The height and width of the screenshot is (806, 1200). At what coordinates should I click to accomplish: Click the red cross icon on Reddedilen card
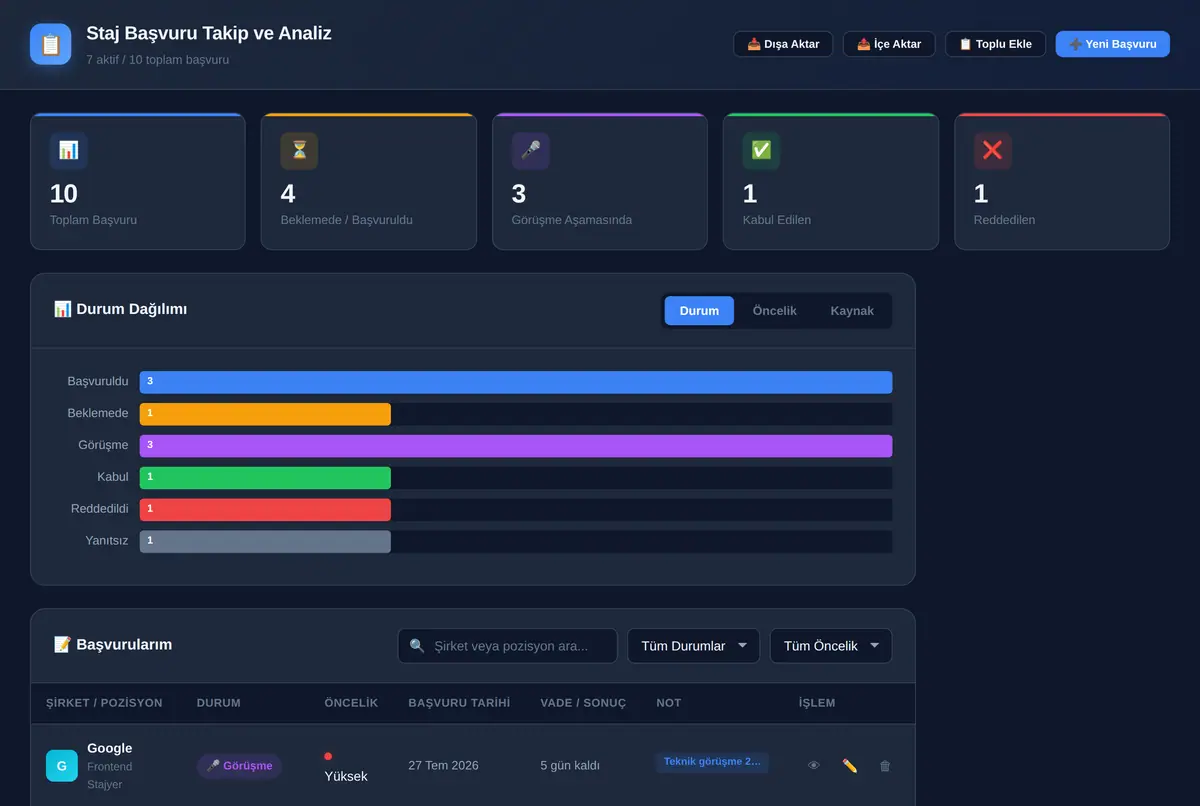pyautogui.click(x=993, y=151)
